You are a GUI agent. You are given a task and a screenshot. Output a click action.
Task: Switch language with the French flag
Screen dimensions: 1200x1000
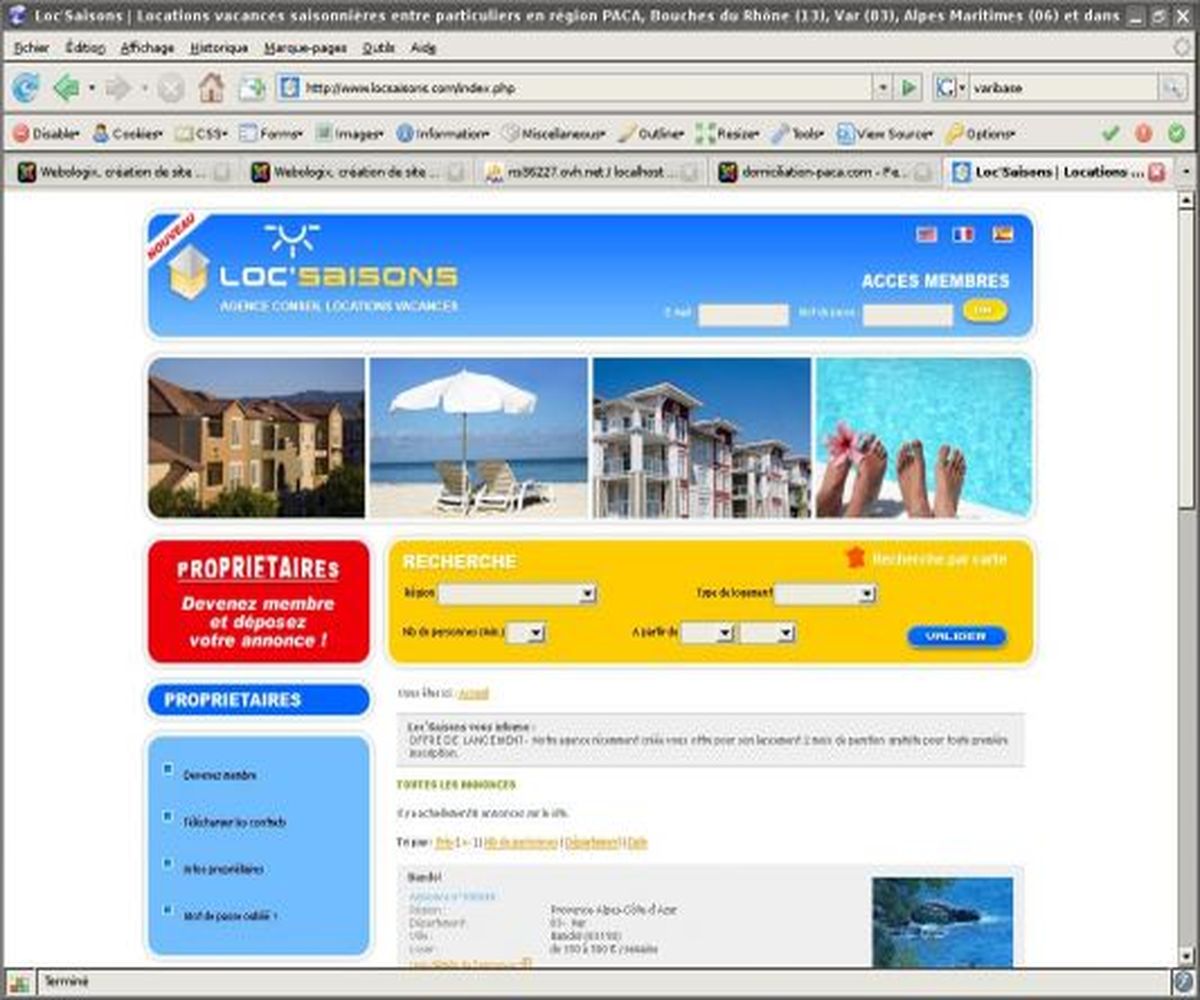(x=963, y=234)
